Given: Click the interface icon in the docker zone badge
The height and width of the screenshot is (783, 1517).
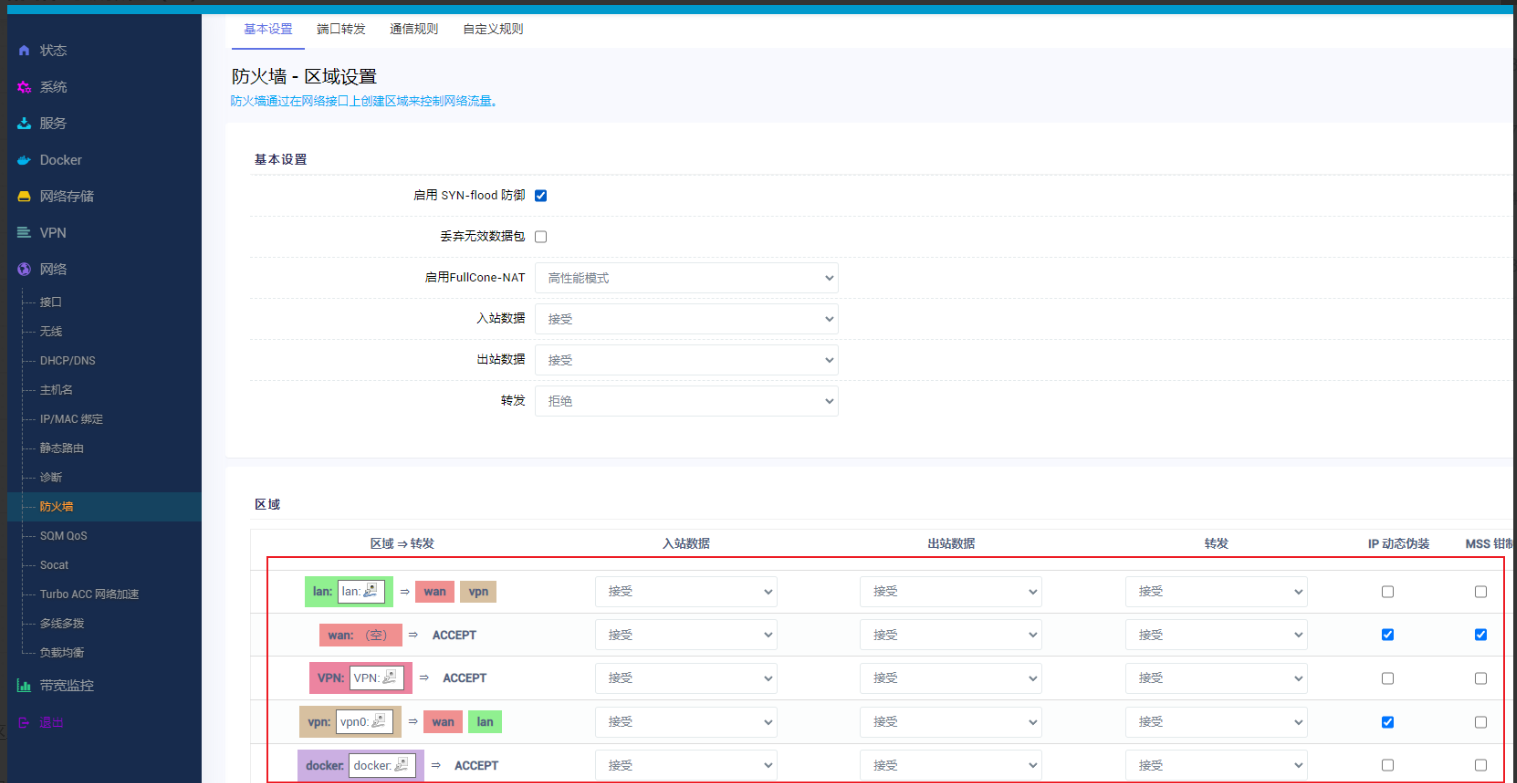Looking at the screenshot, I should [x=403, y=765].
